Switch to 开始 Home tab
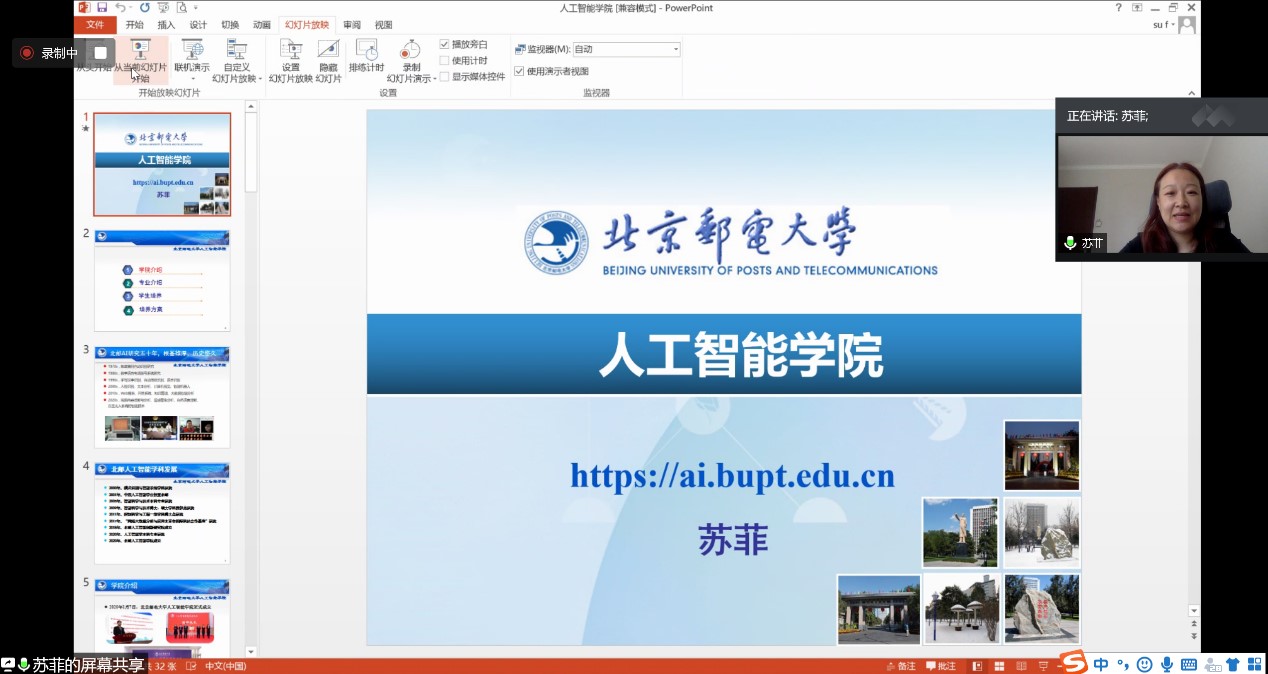Image resolution: width=1268 pixels, height=674 pixels. coord(135,25)
